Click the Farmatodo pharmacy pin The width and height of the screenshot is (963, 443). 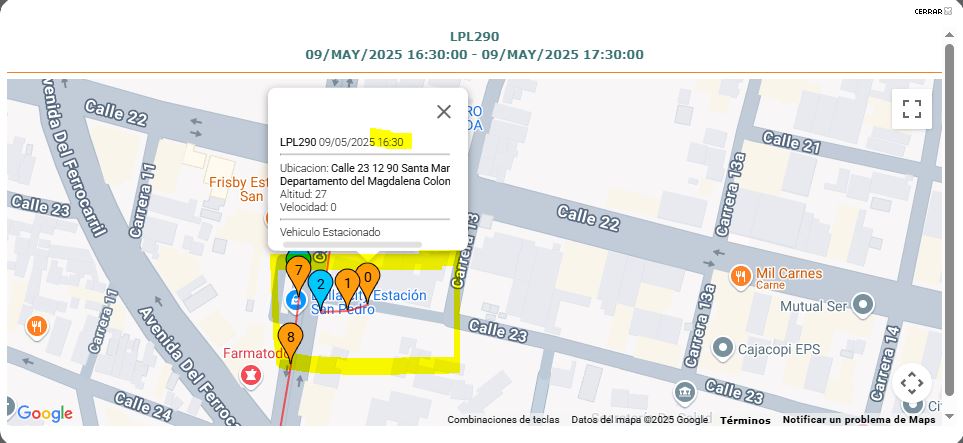[250, 374]
